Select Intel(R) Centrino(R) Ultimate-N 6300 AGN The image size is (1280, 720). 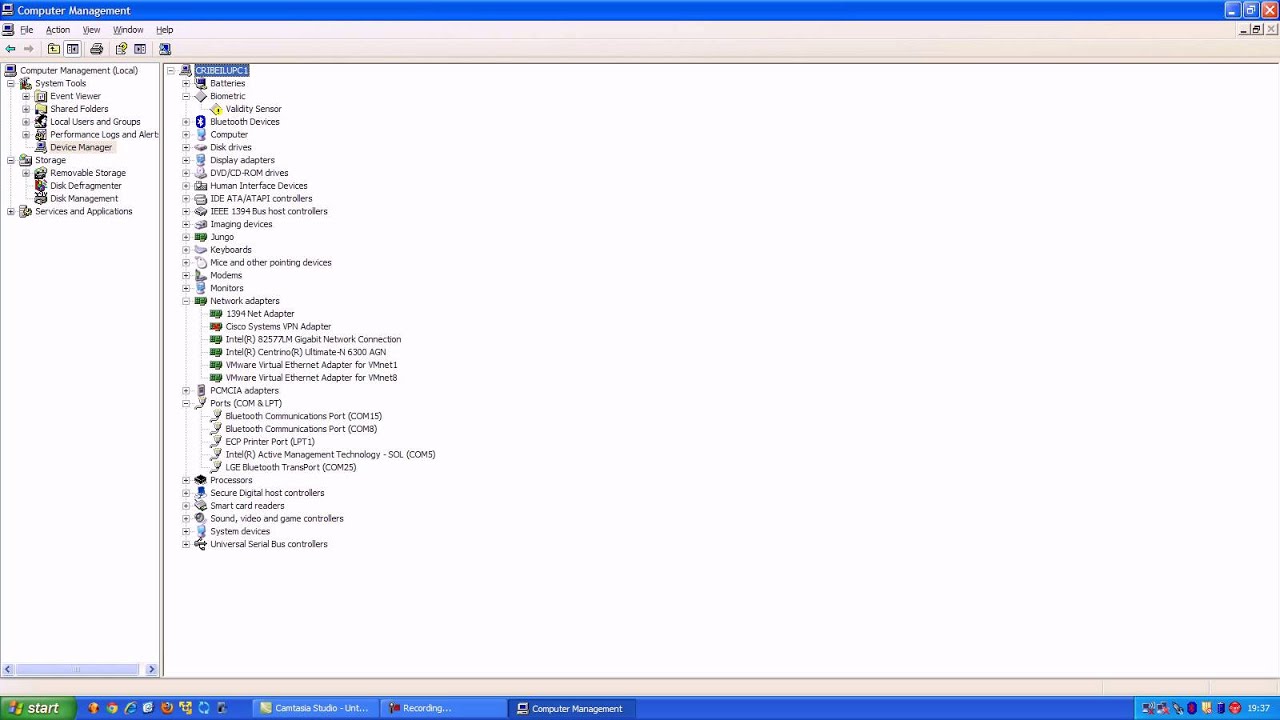point(306,352)
